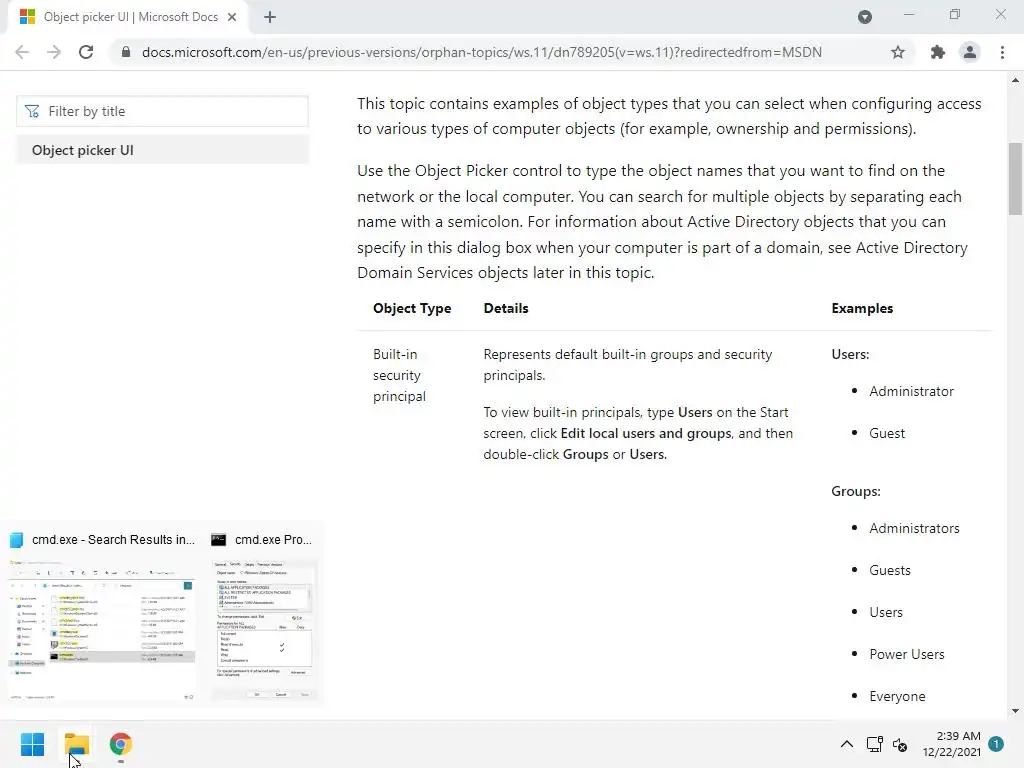Click the Filter by title field

pos(163,111)
